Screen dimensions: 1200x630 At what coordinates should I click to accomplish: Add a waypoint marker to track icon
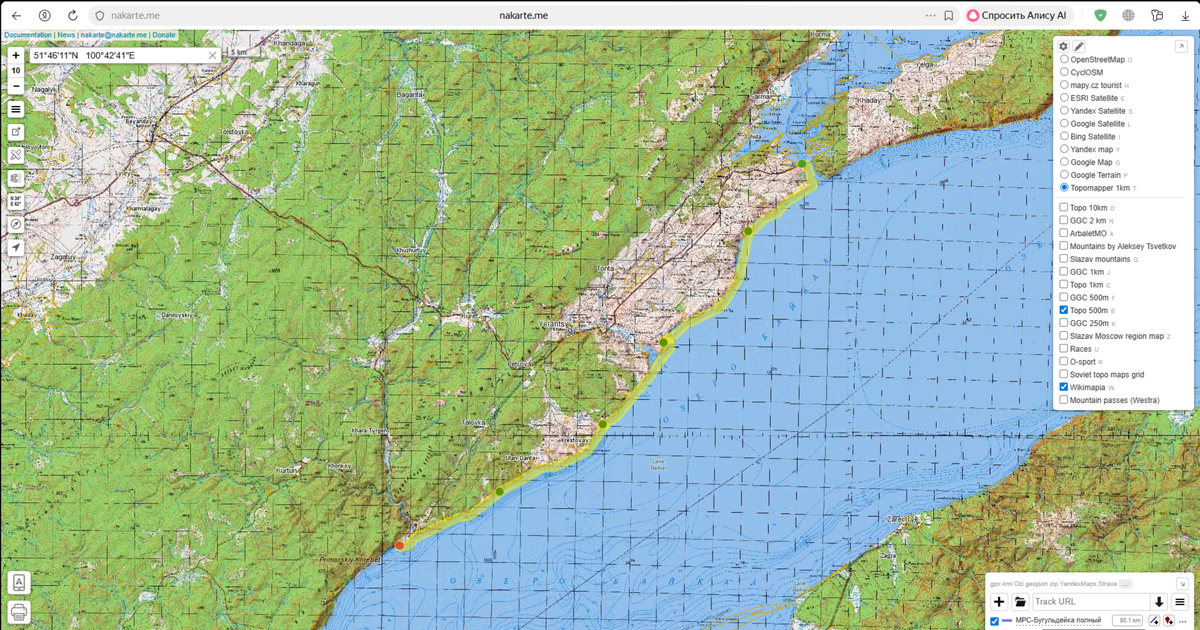click(x=1168, y=621)
